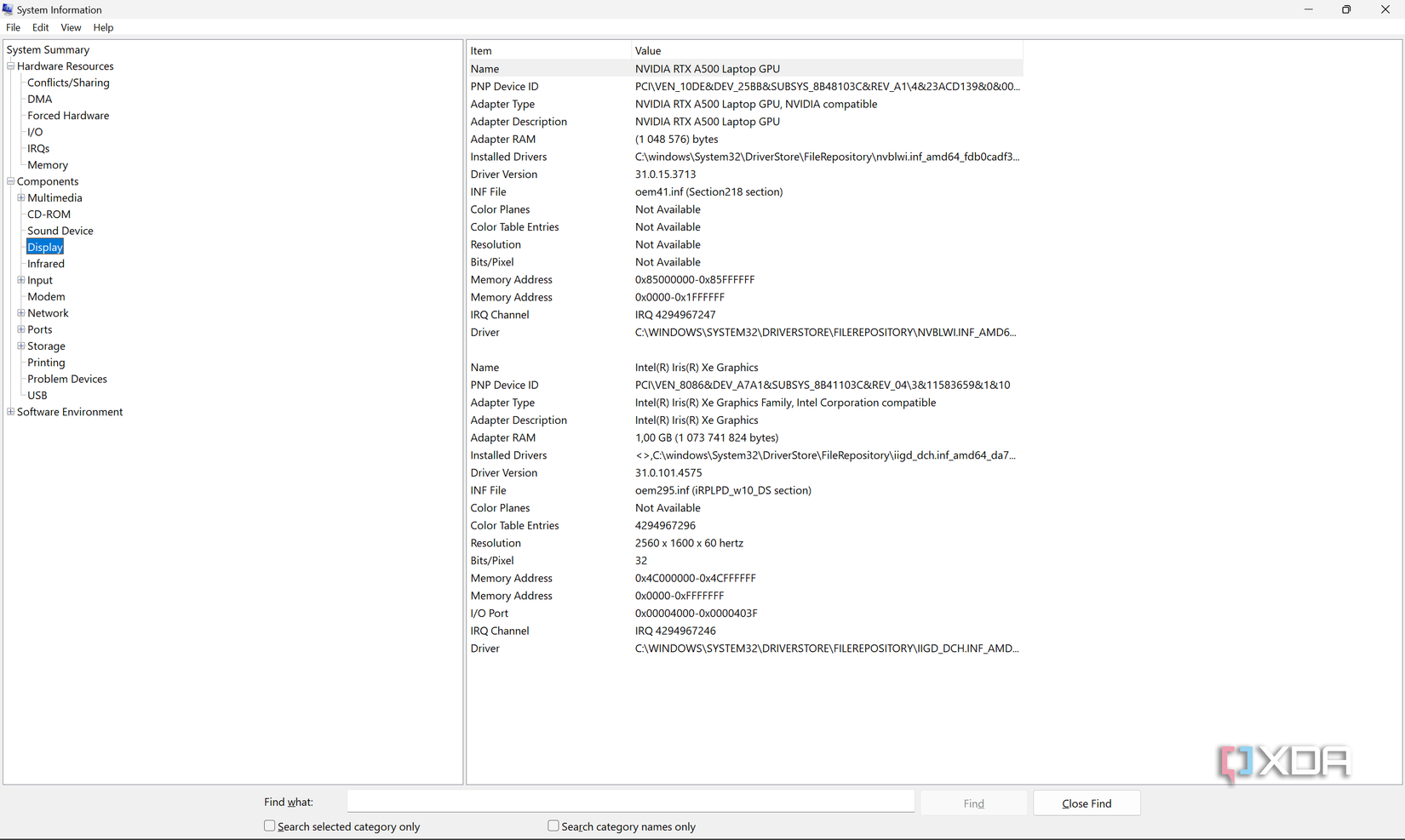
Task: Enable 'Search category names only'
Action: tap(553, 826)
